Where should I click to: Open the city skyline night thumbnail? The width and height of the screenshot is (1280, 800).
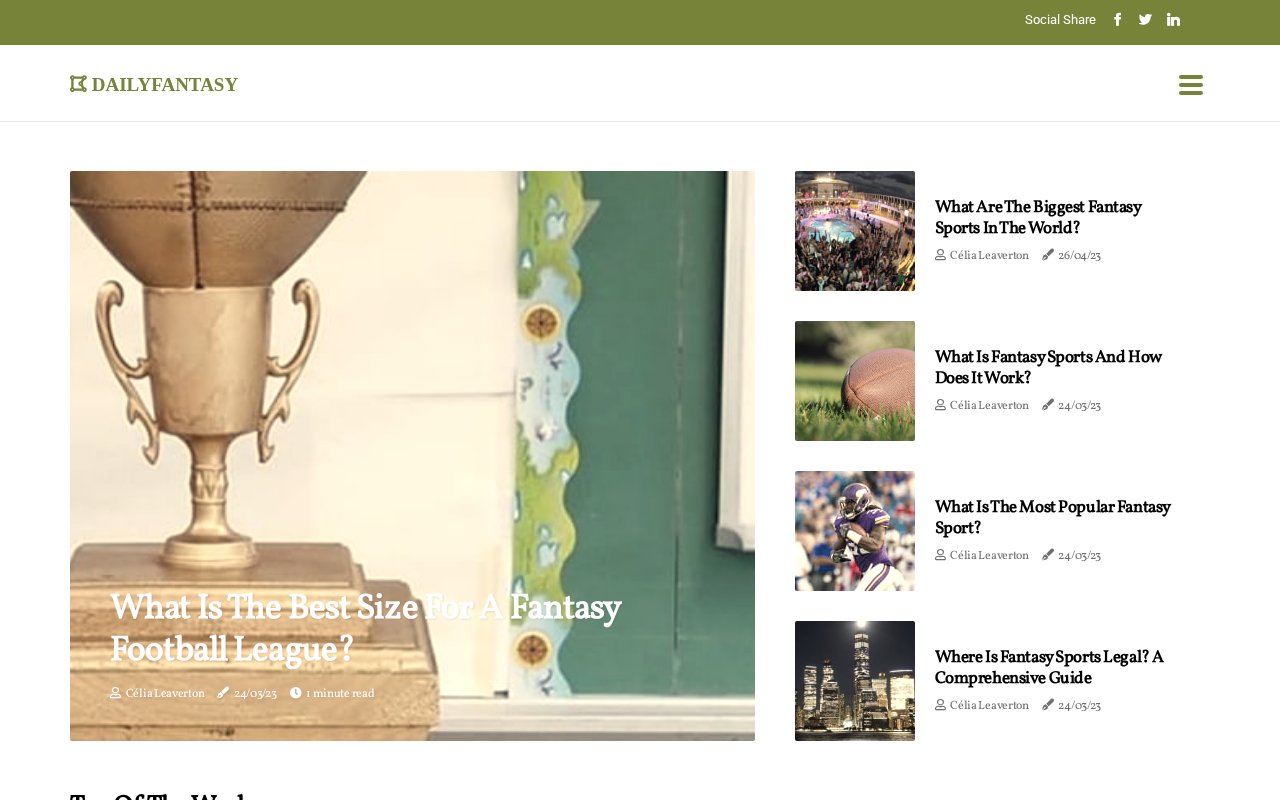(x=855, y=681)
